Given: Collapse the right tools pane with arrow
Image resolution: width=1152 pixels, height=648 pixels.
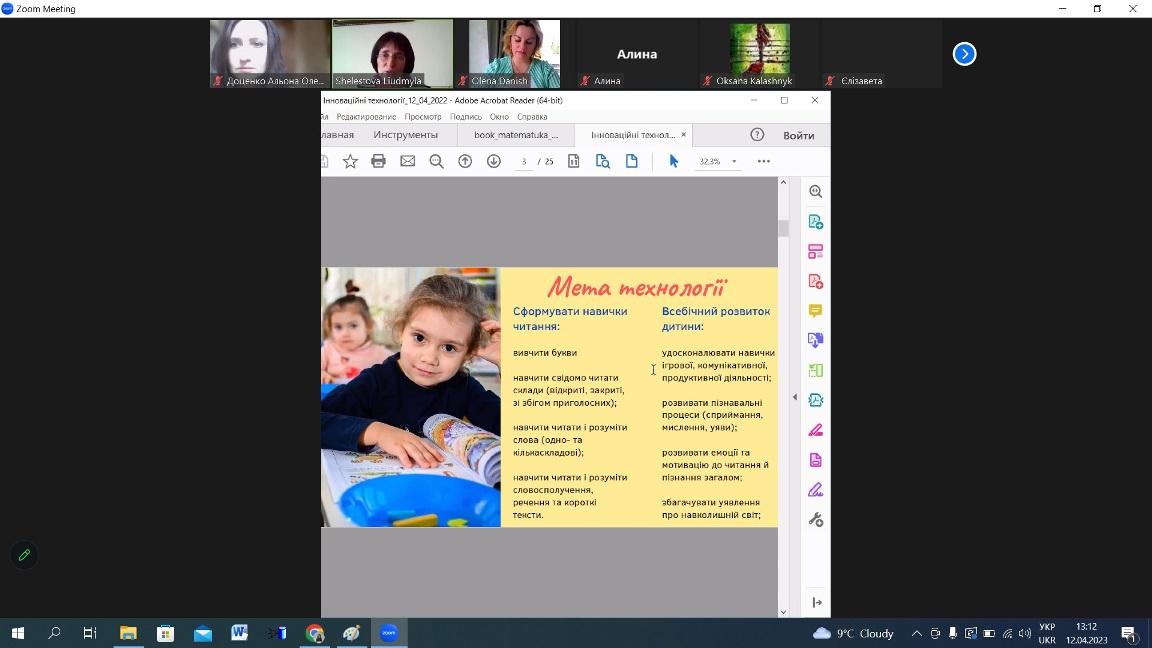Looking at the screenshot, I should point(795,397).
